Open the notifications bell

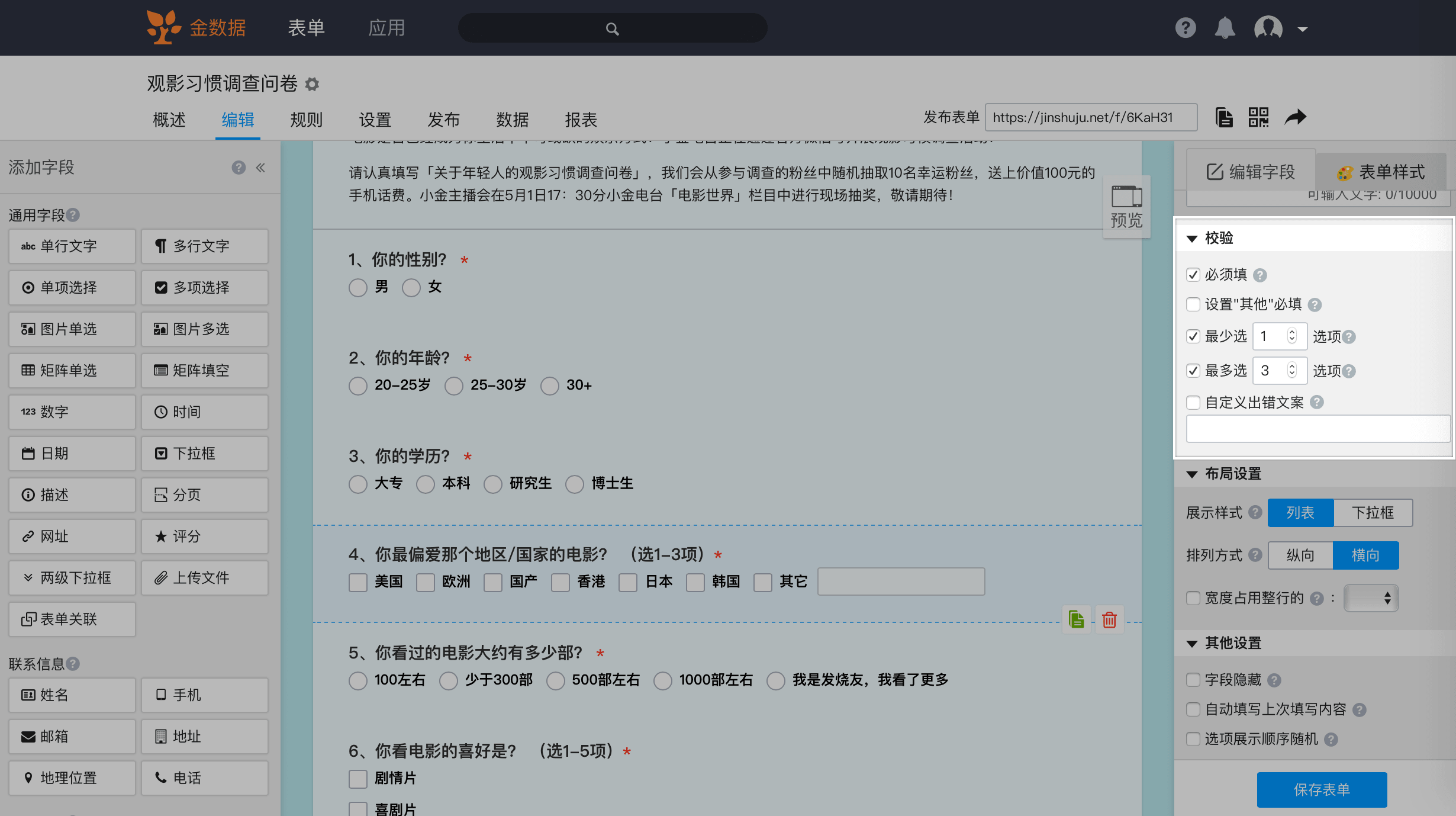(1225, 28)
